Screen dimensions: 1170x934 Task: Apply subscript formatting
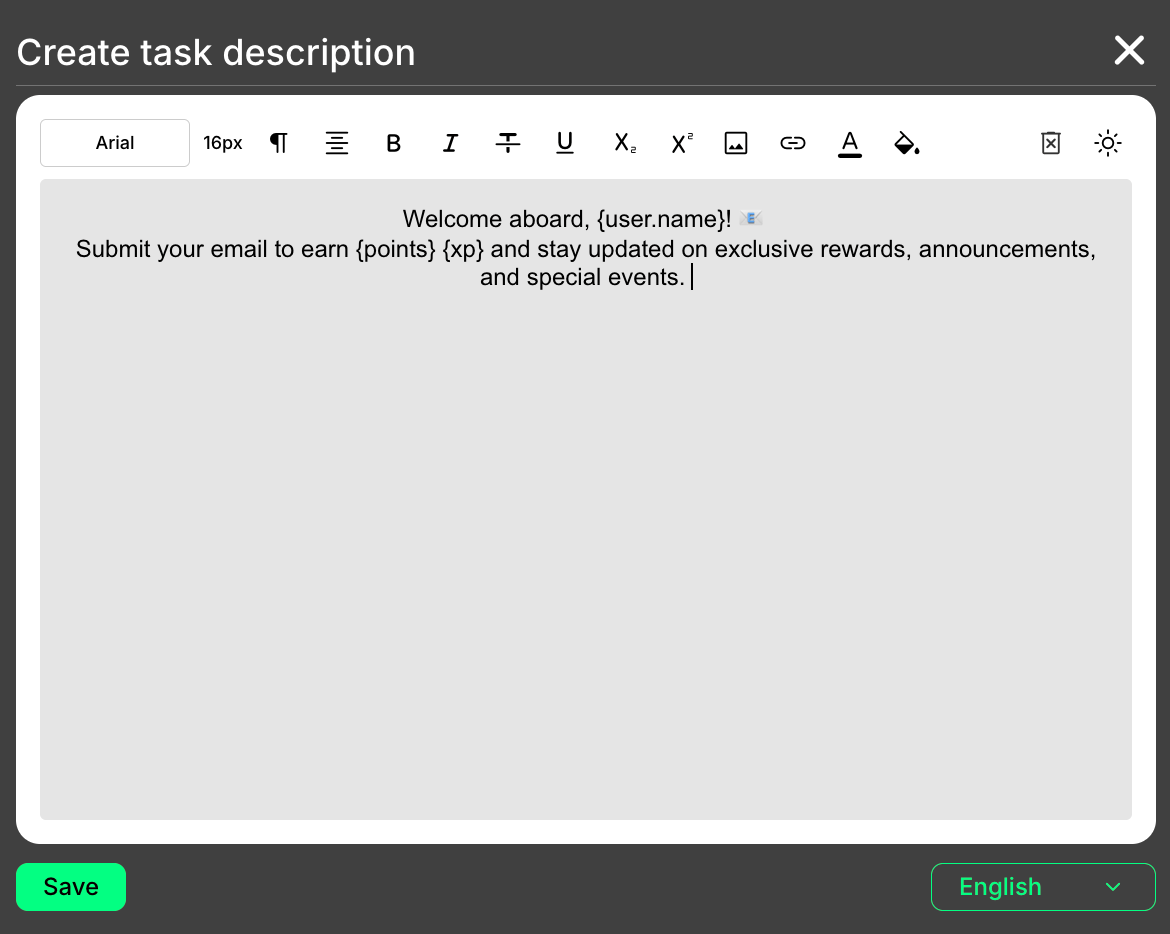625,142
